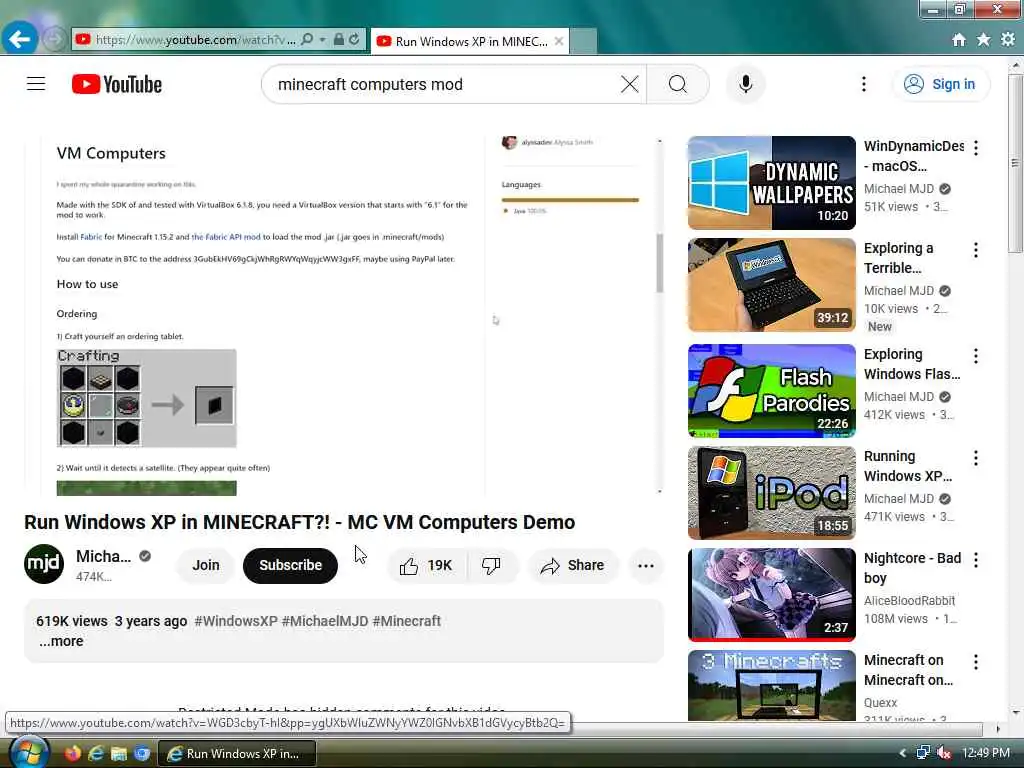Open YouTube hamburger guide menu
The width and height of the screenshot is (1024, 768).
(36, 84)
